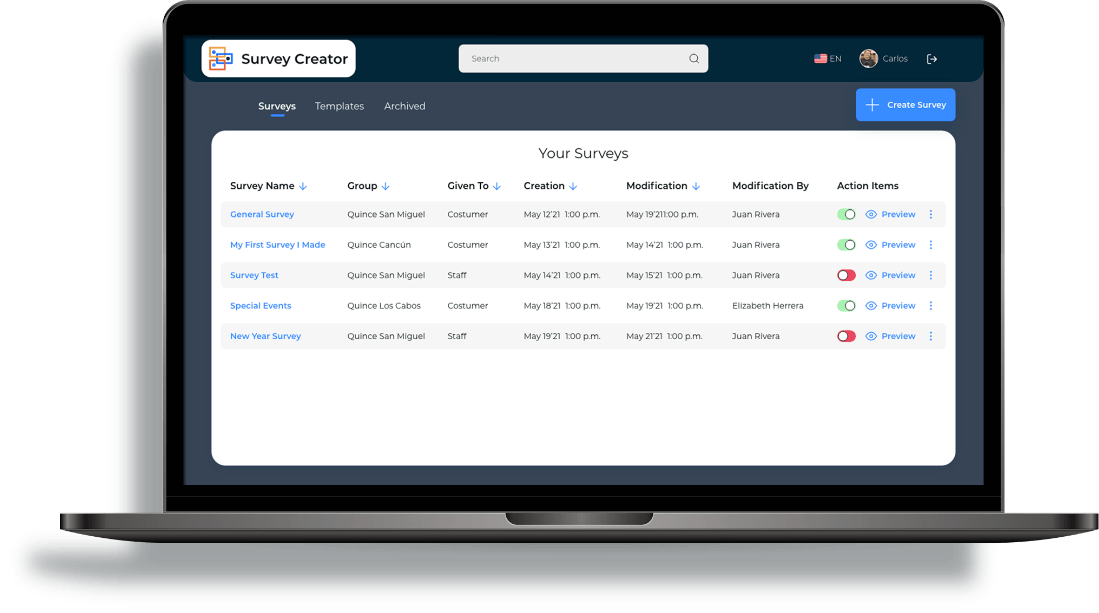Click the US flag language icon

tap(820, 58)
